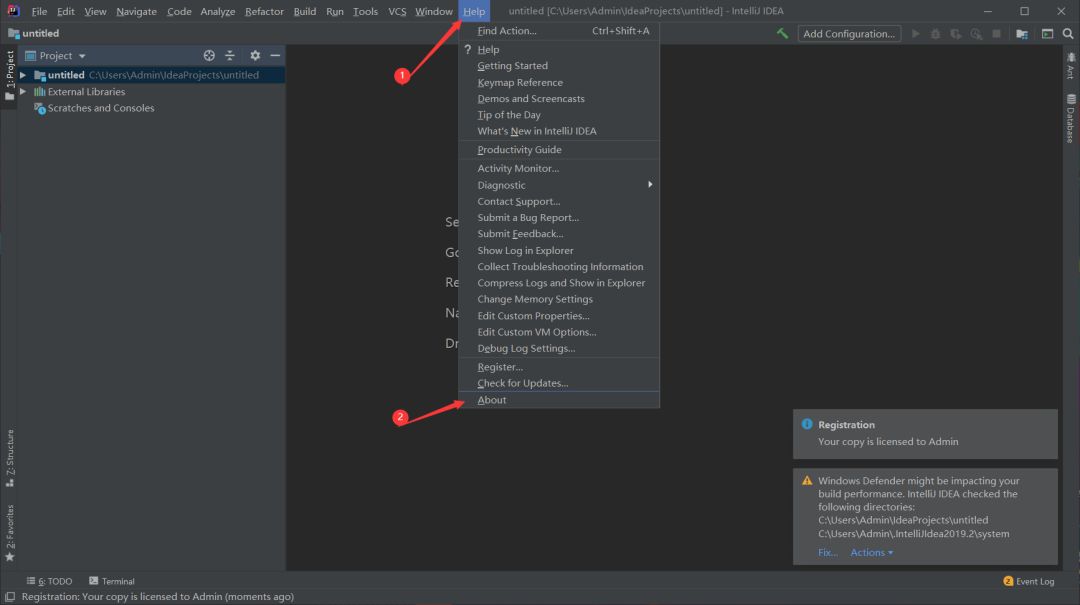This screenshot has height=605, width=1080.
Task: Click the tool window toggle icon in status bar
Action: (10, 597)
